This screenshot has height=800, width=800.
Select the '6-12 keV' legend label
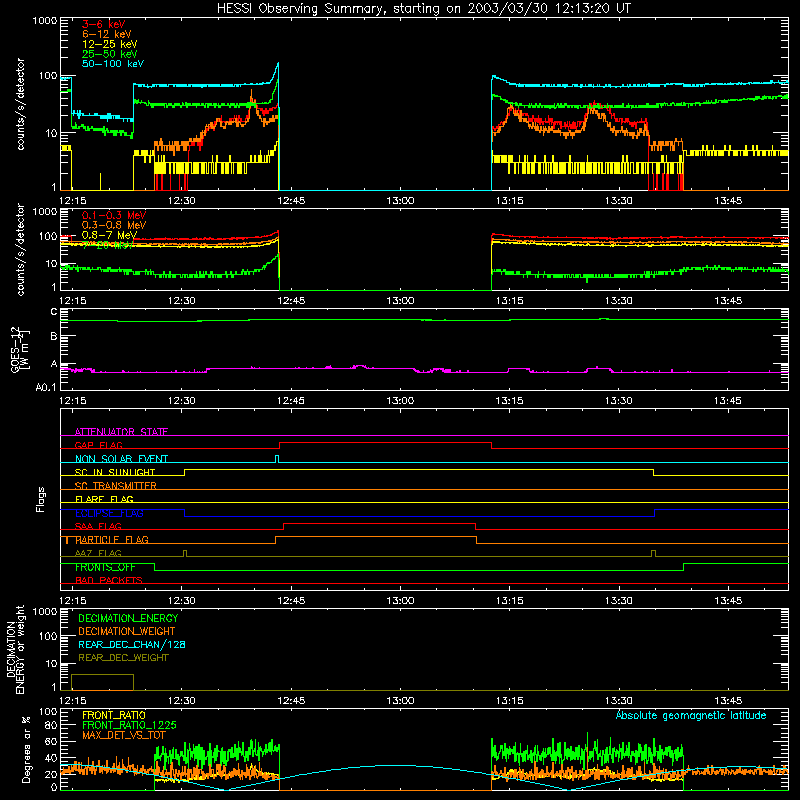click(x=106, y=34)
